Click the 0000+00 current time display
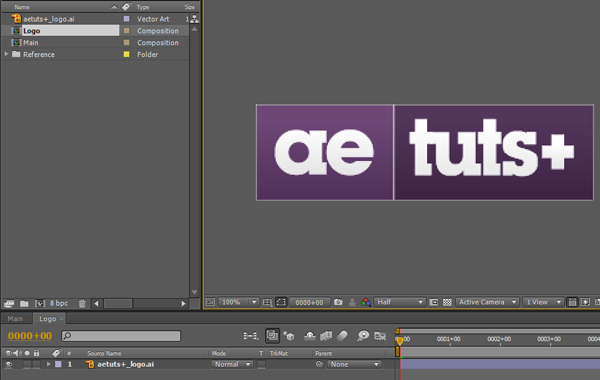The image size is (600, 380). coord(30,336)
